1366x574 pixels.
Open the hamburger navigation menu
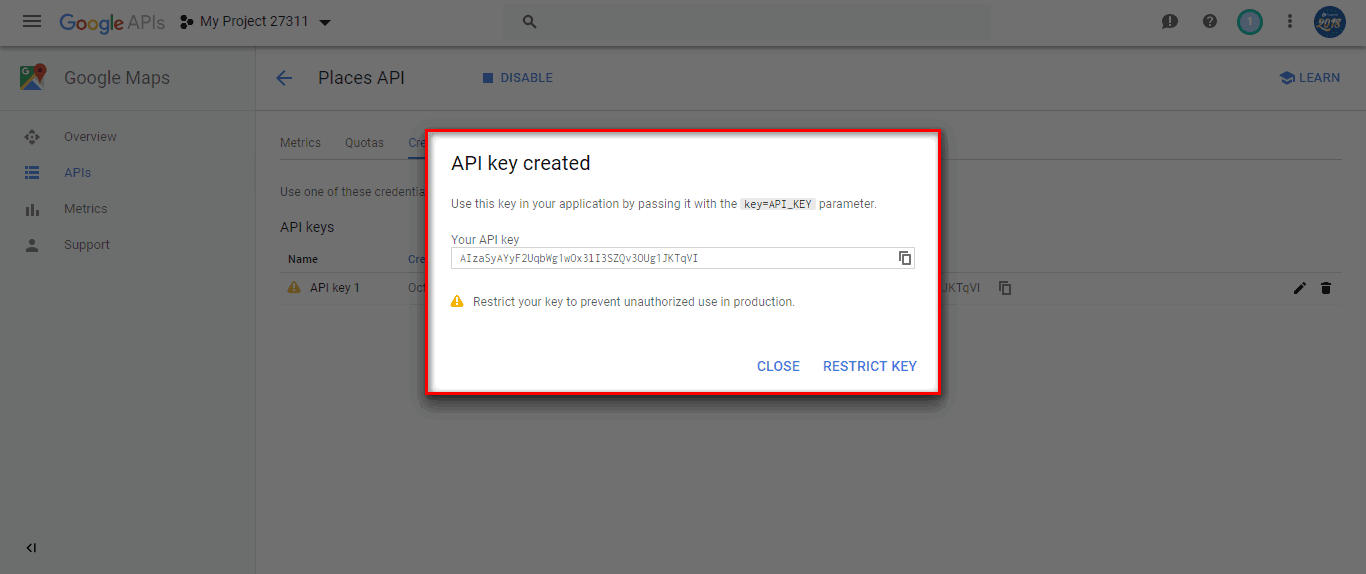pos(32,21)
